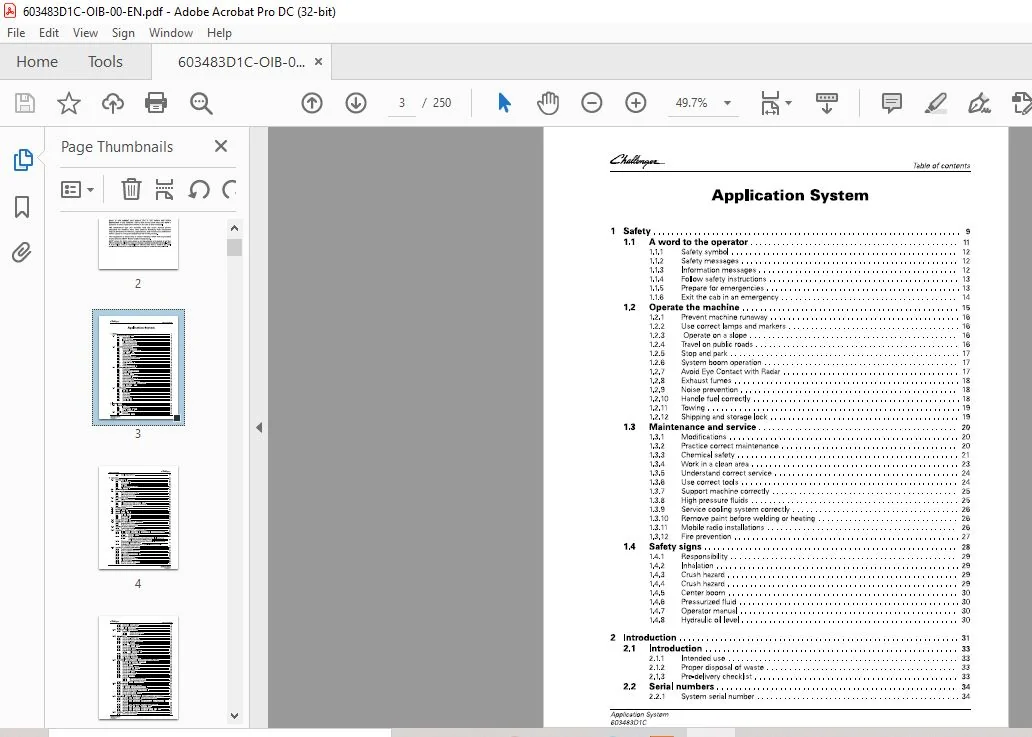Click thumbnails scrollbar up arrow
Viewport: 1032px width, 737px height.
[234, 228]
